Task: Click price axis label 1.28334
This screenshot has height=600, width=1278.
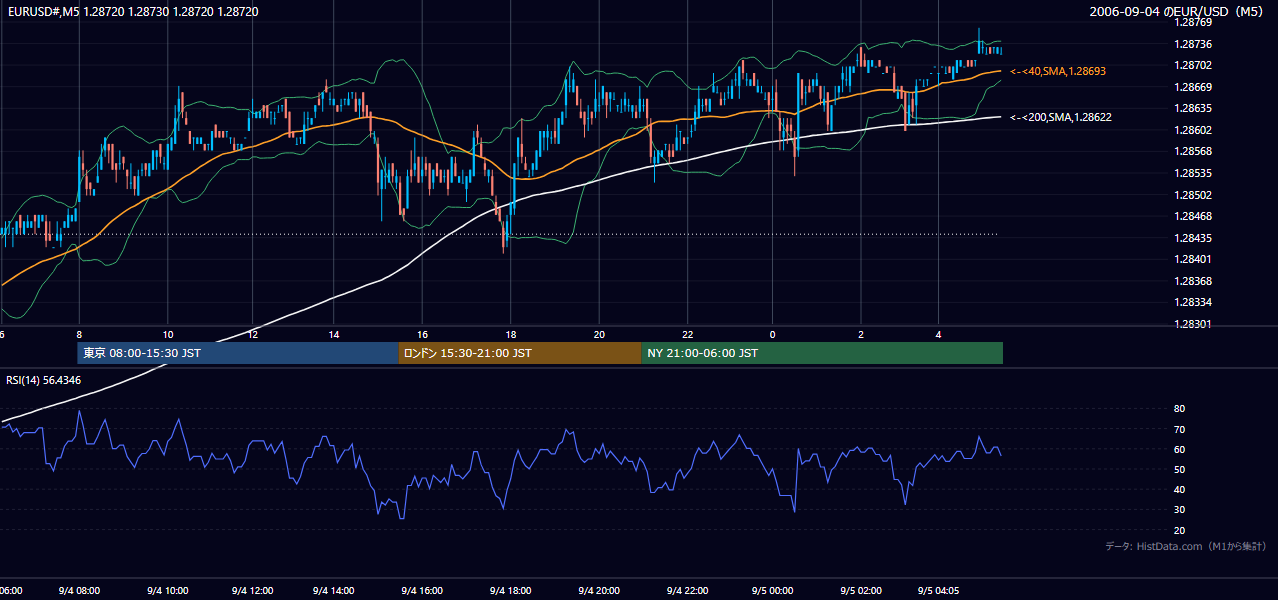Action: (x=1193, y=302)
